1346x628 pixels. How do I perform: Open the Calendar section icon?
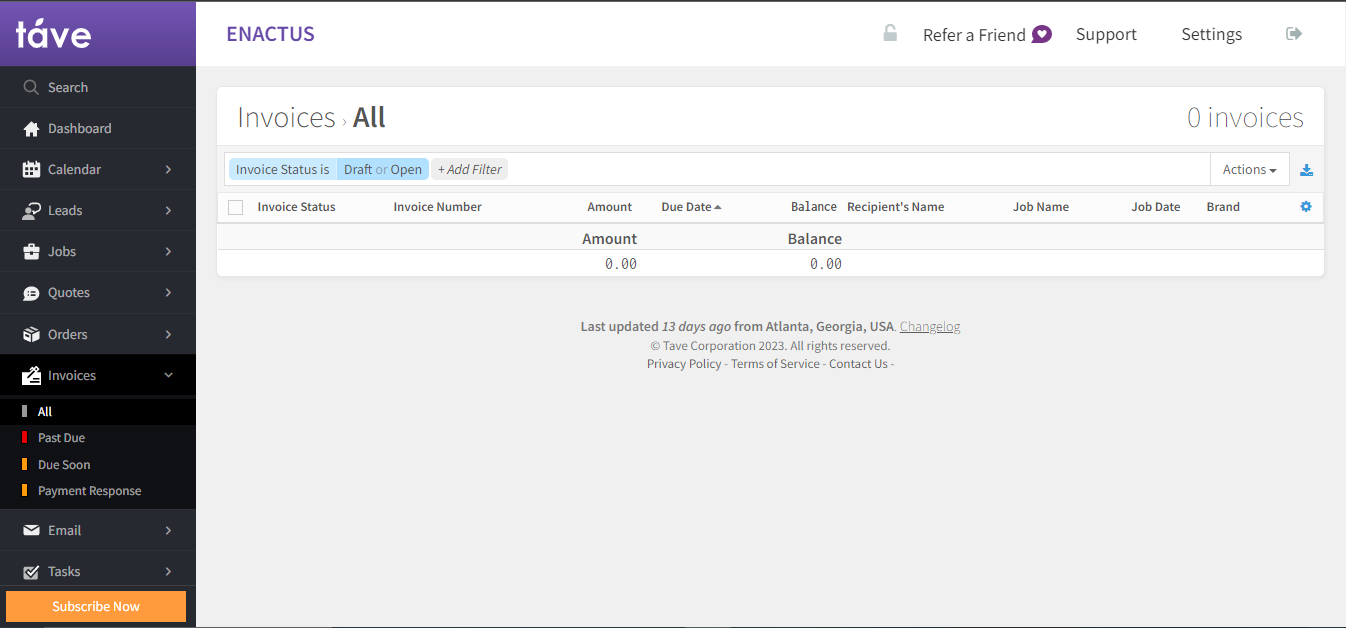(30, 169)
